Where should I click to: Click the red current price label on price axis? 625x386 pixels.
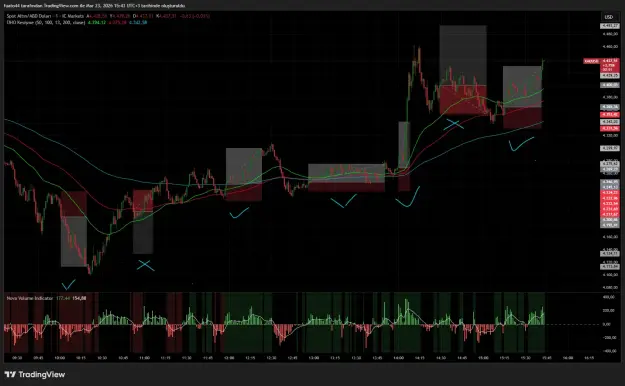(610, 65)
